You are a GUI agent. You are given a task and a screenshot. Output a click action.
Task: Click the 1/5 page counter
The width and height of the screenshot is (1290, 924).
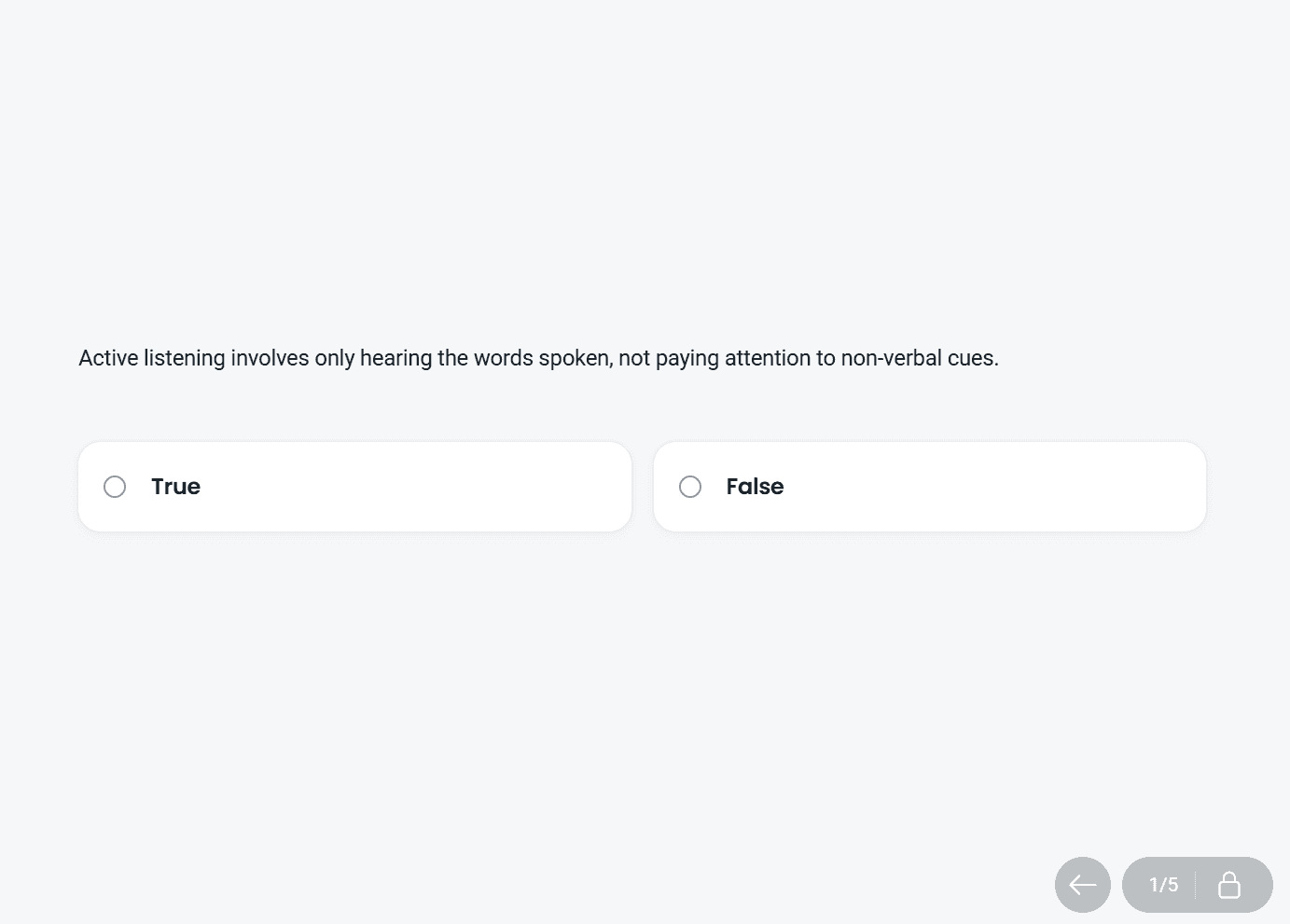coord(1163,885)
